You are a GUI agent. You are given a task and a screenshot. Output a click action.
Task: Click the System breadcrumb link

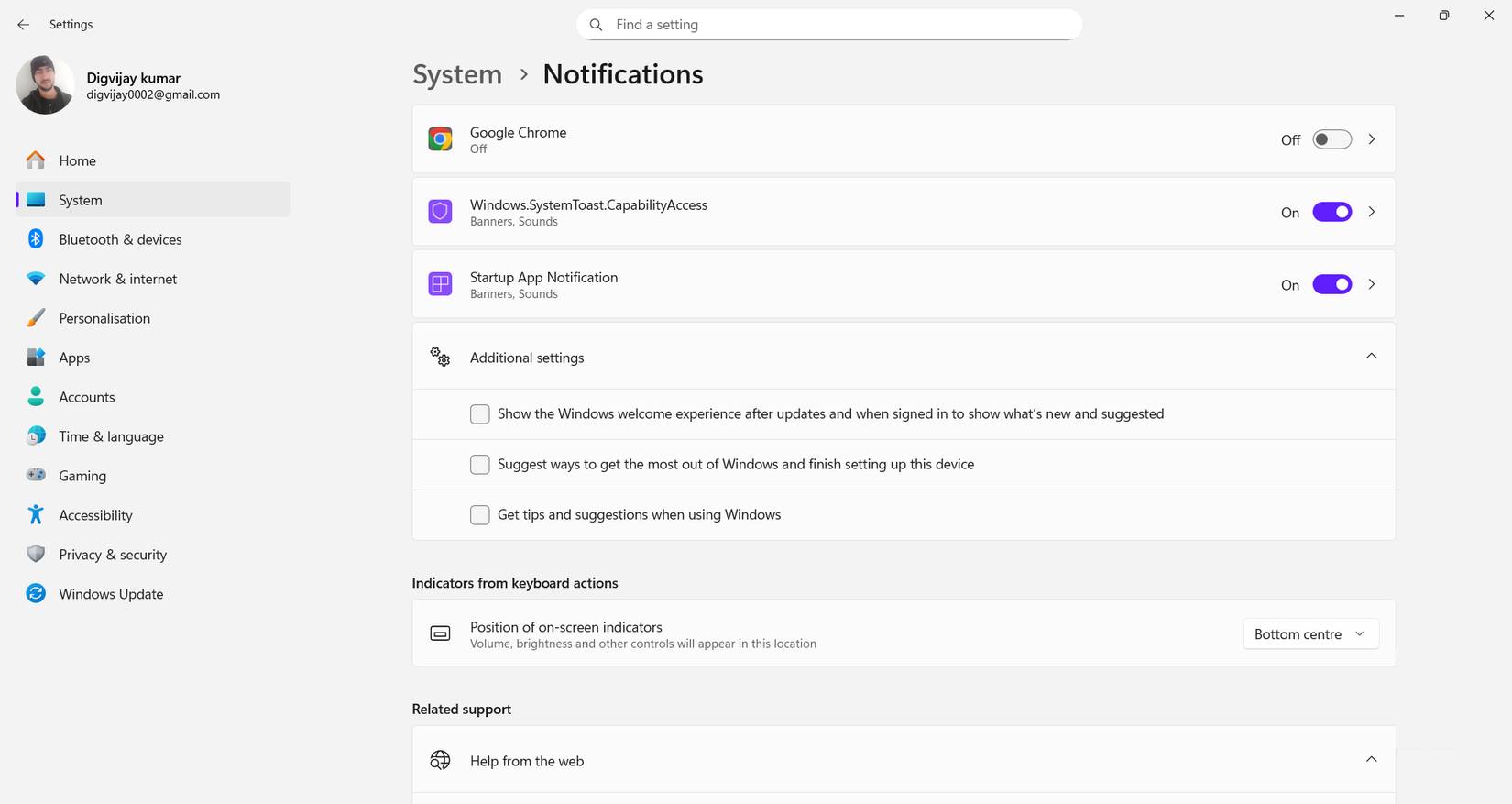(457, 74)
